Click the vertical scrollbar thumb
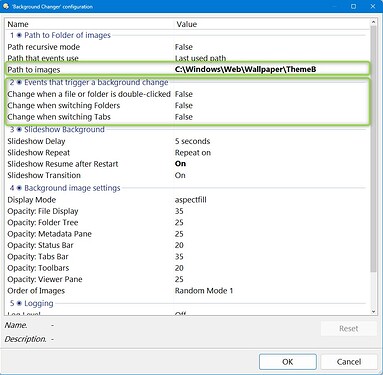The width and height of the screenshot is (383, 375). pos(373,149)
